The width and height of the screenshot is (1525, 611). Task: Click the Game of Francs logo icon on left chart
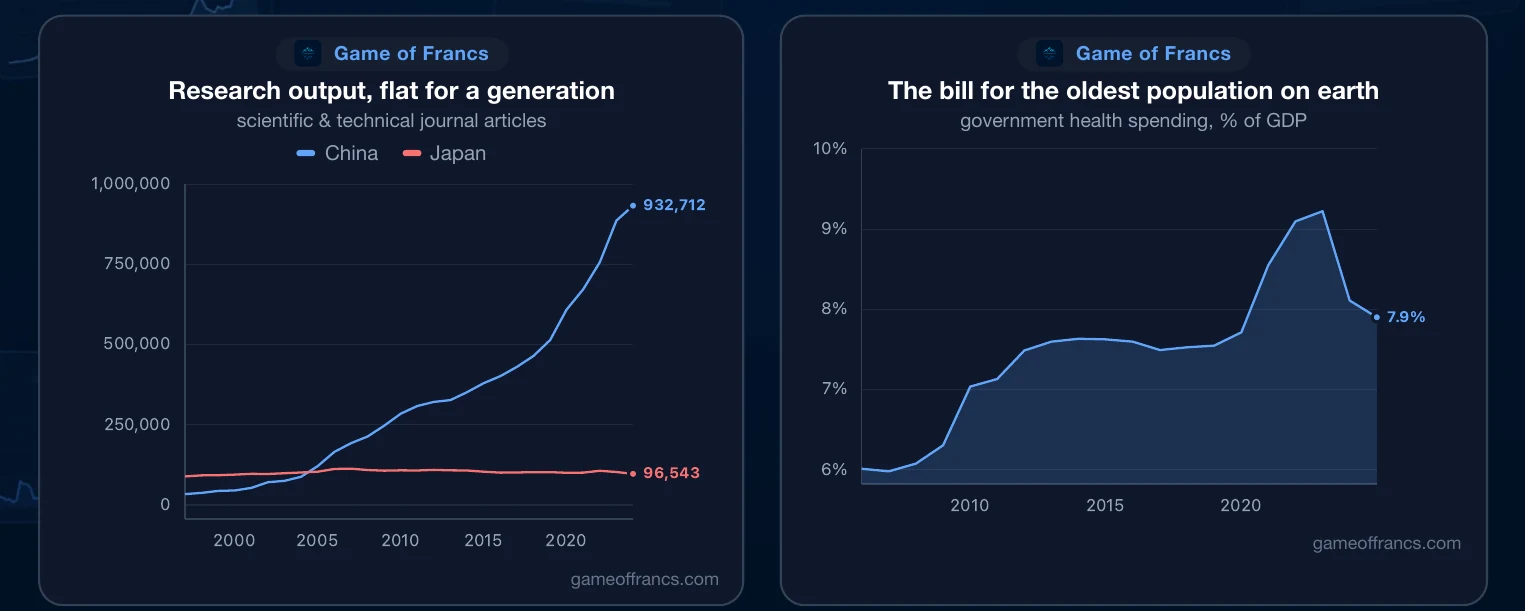[308, 53]
